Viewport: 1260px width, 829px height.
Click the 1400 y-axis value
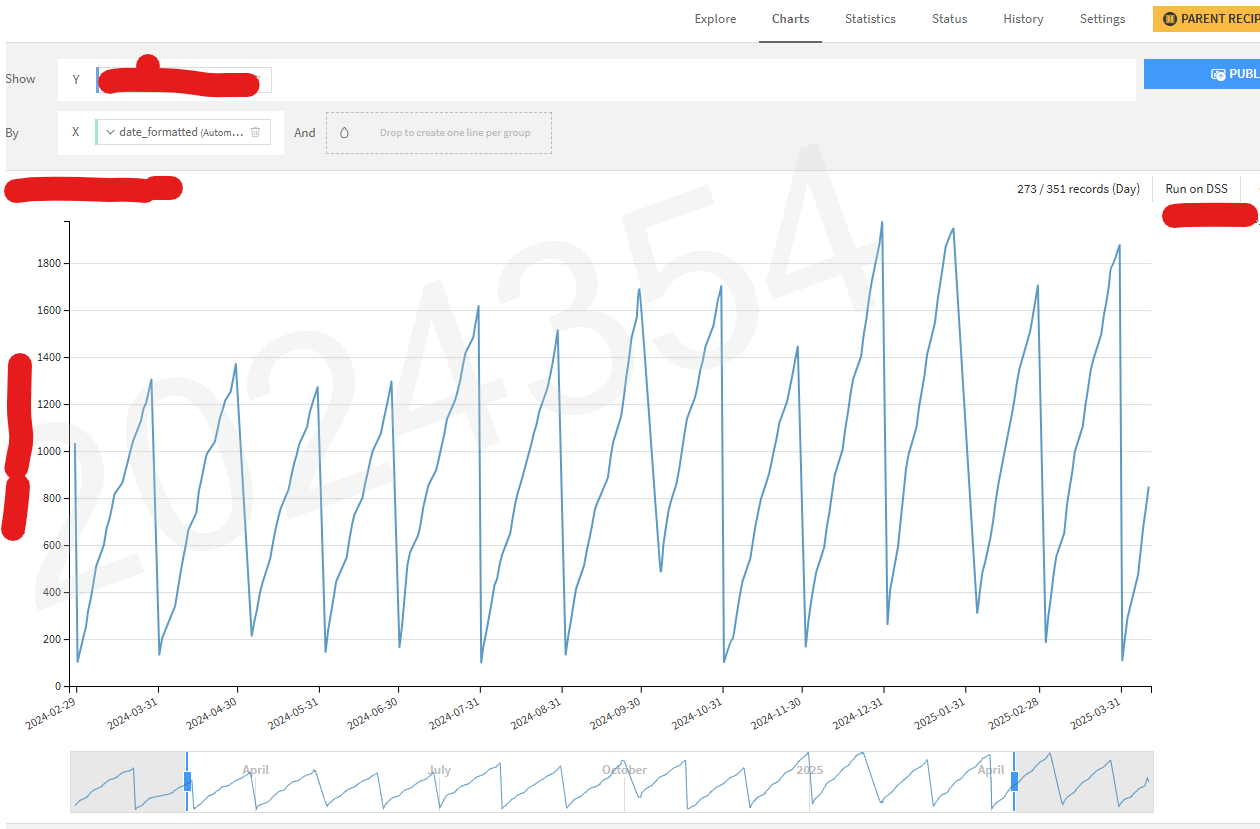(x=50, y=358)
